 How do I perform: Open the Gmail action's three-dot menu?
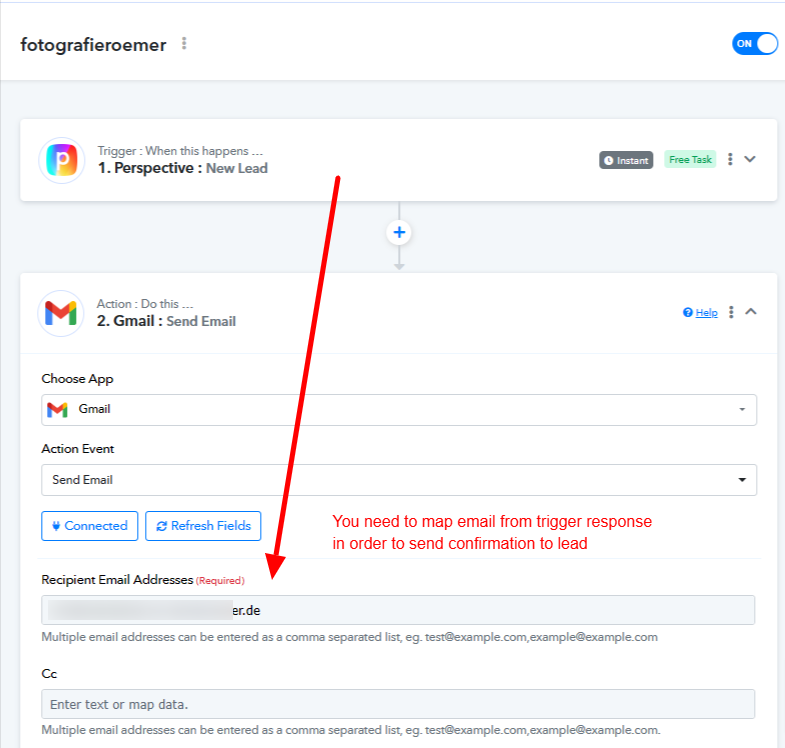click(x=731, y=312)
